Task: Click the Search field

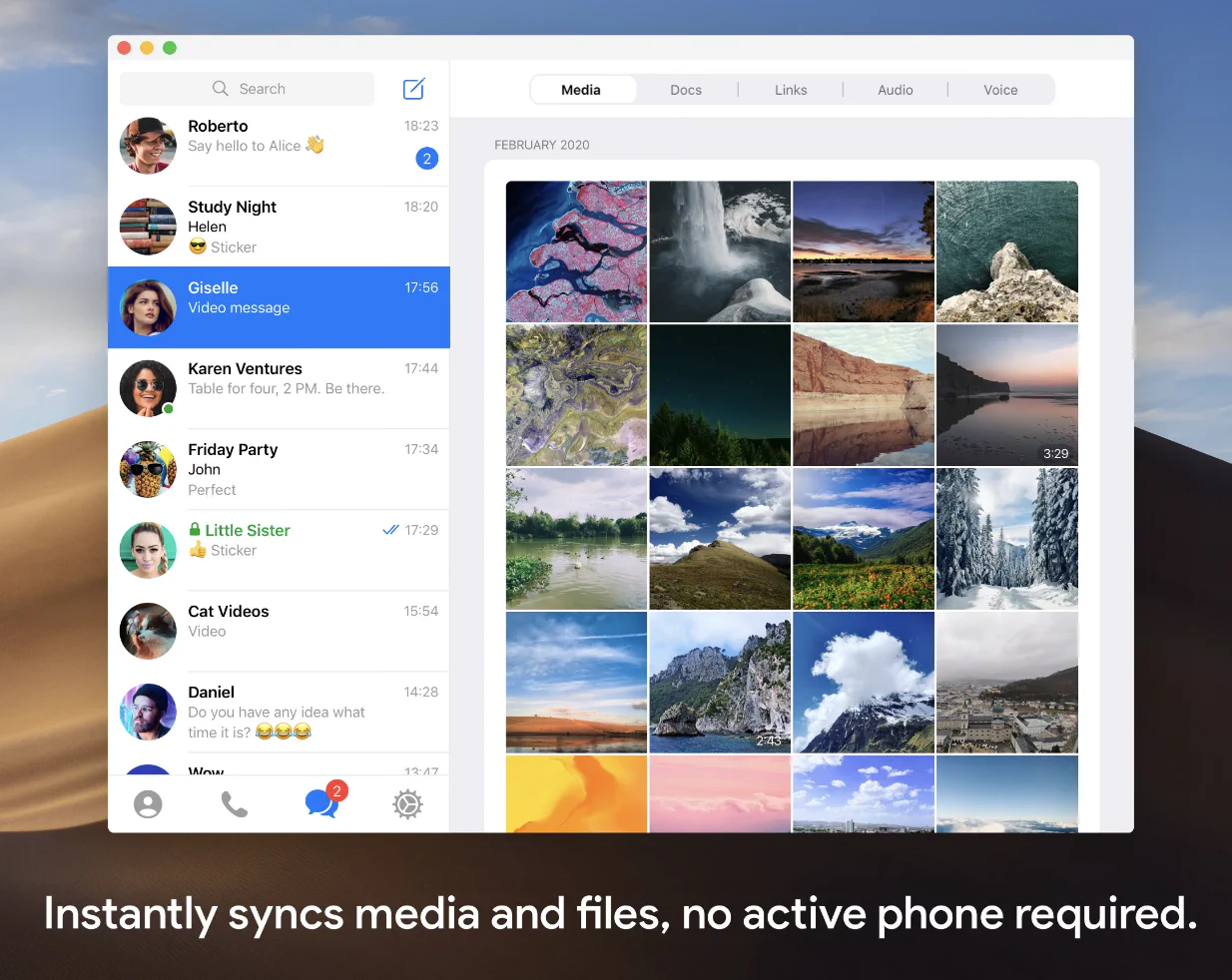Action: pyautogui.click(x=248, y=89)
